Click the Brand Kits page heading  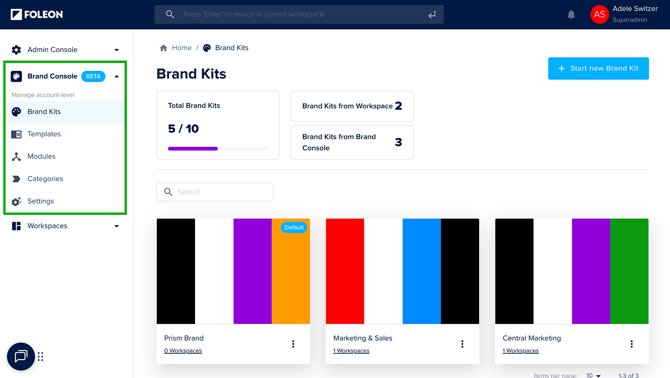click(x=191, y=73)
